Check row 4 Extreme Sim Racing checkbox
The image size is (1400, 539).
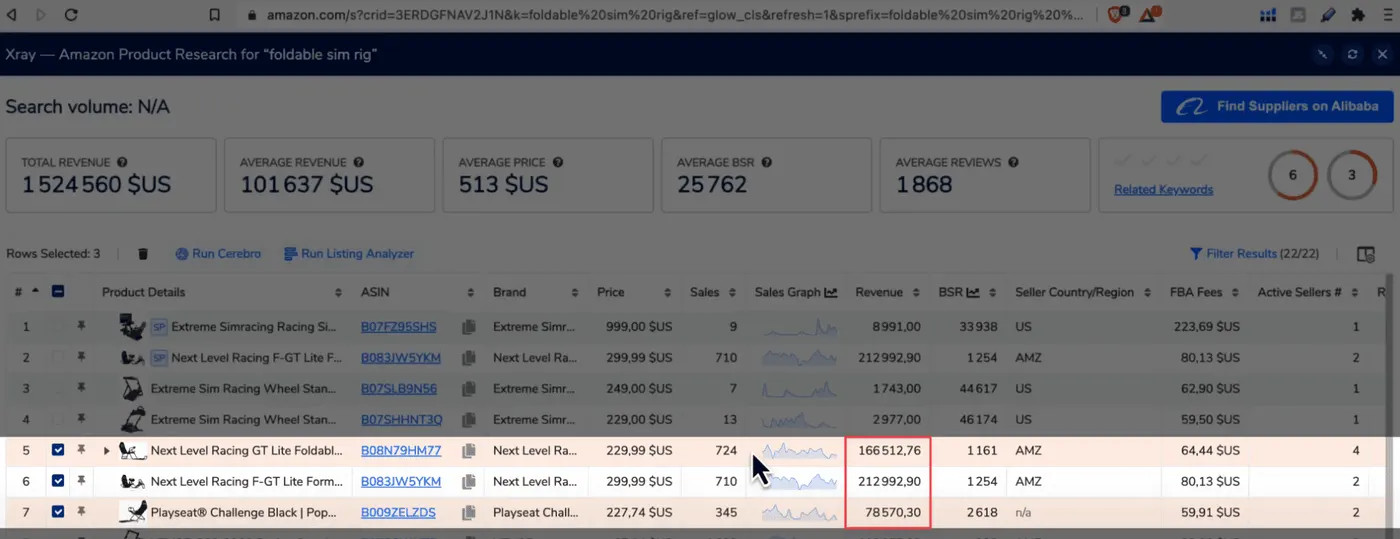click(58, 419)
